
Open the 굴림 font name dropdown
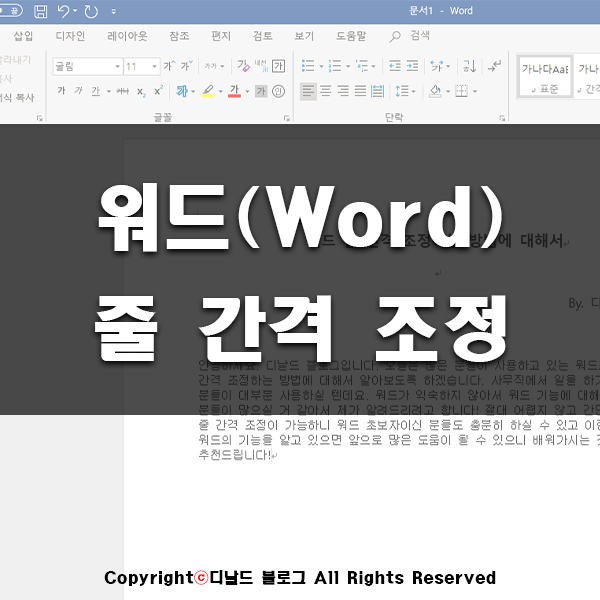click(x=117, y=67)
